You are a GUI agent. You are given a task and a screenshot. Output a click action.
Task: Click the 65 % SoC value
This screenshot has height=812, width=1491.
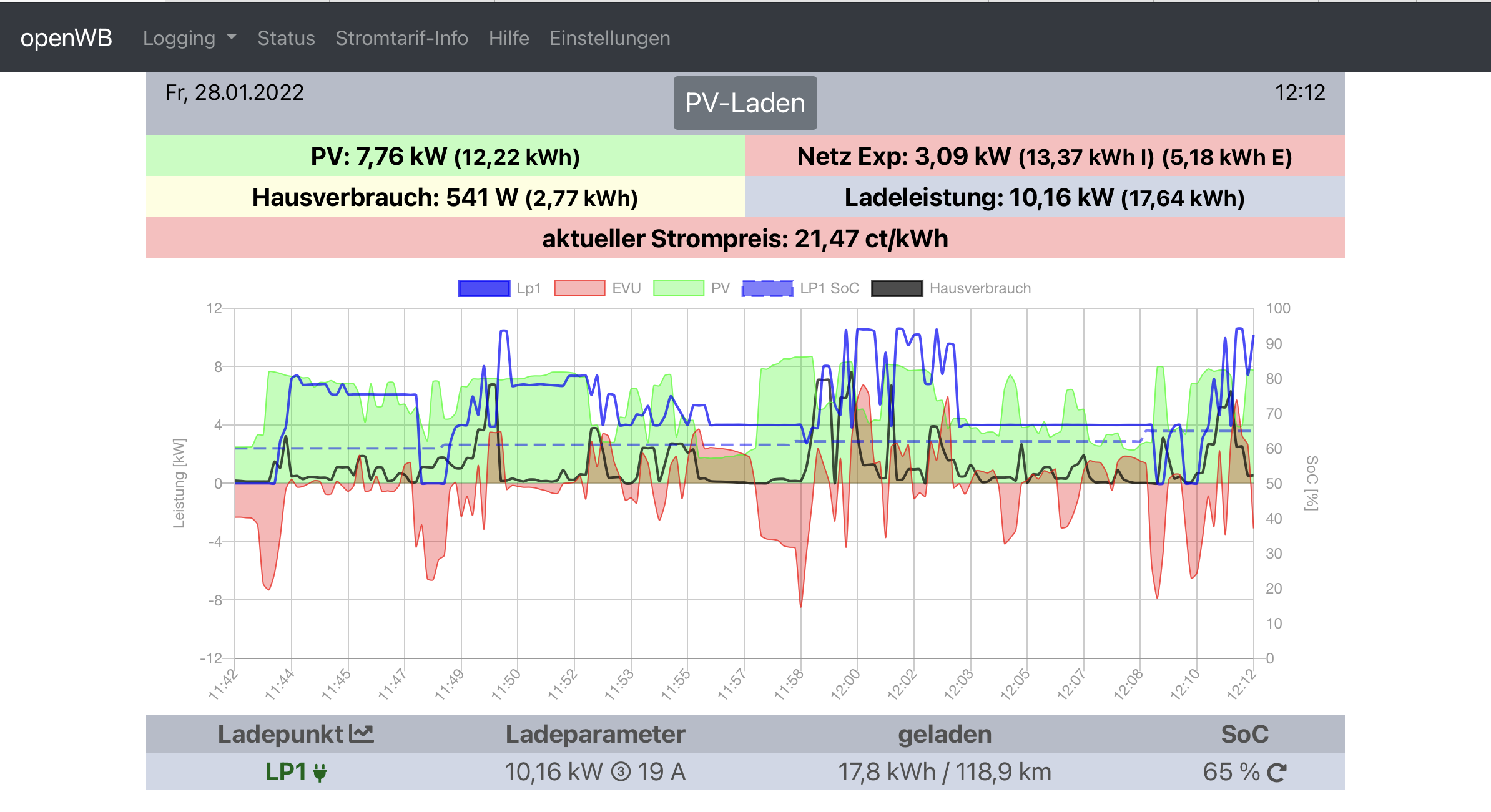point(1231,772)
